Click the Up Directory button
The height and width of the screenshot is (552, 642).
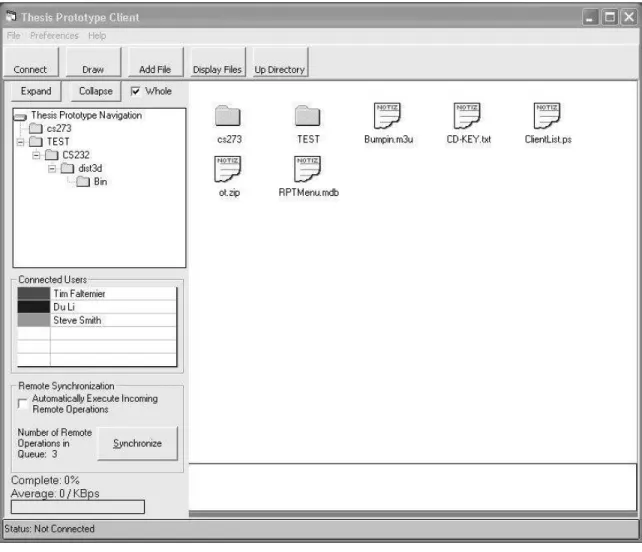coord(280,62)
